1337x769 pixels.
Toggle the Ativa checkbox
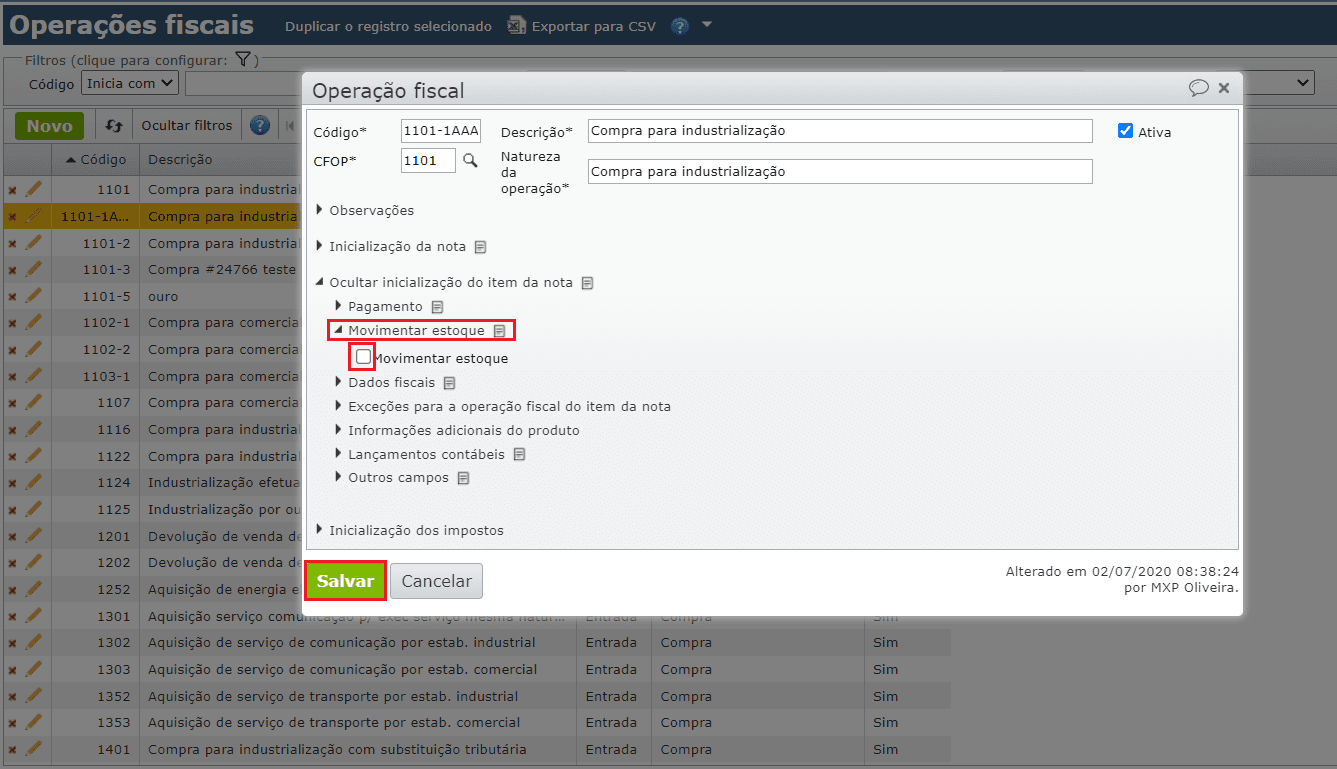pyautogui.click(x=1126, y=131)
